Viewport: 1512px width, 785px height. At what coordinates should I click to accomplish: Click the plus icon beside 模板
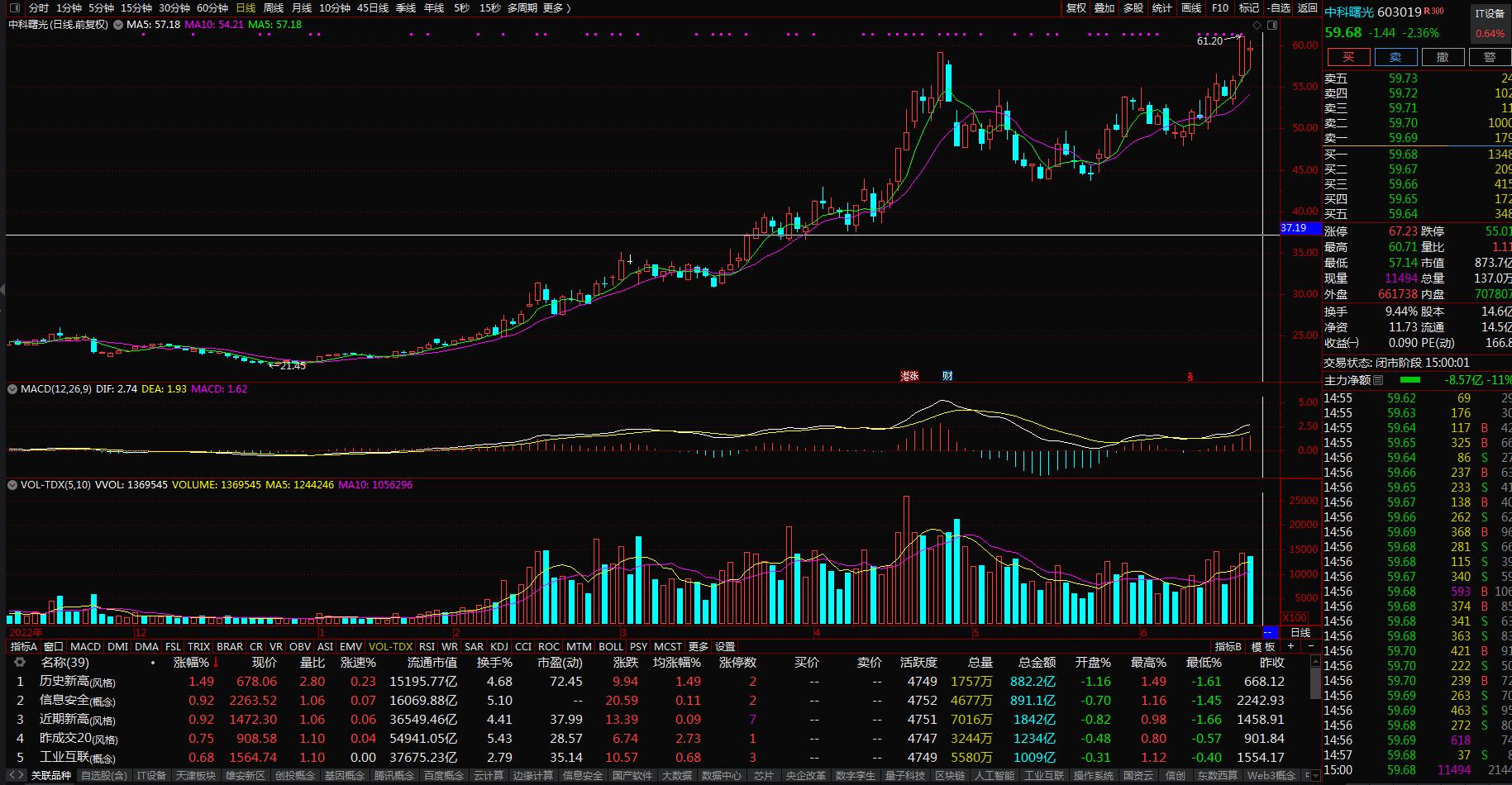(1291, 647)
